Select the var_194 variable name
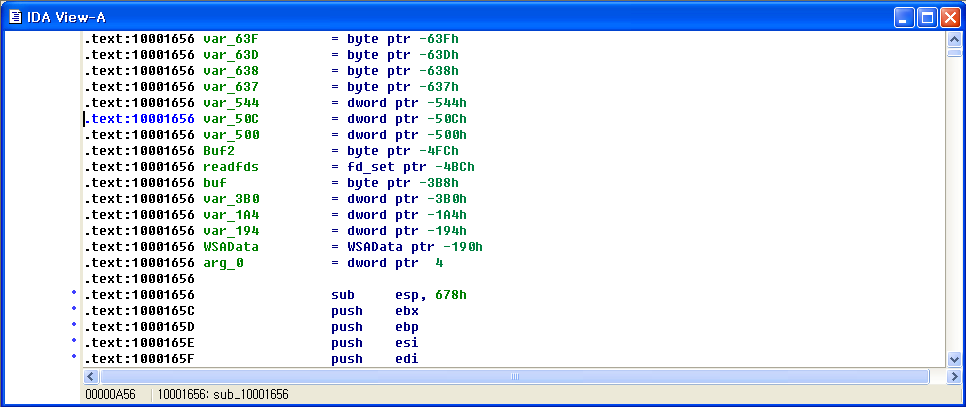 coord(231,231)
